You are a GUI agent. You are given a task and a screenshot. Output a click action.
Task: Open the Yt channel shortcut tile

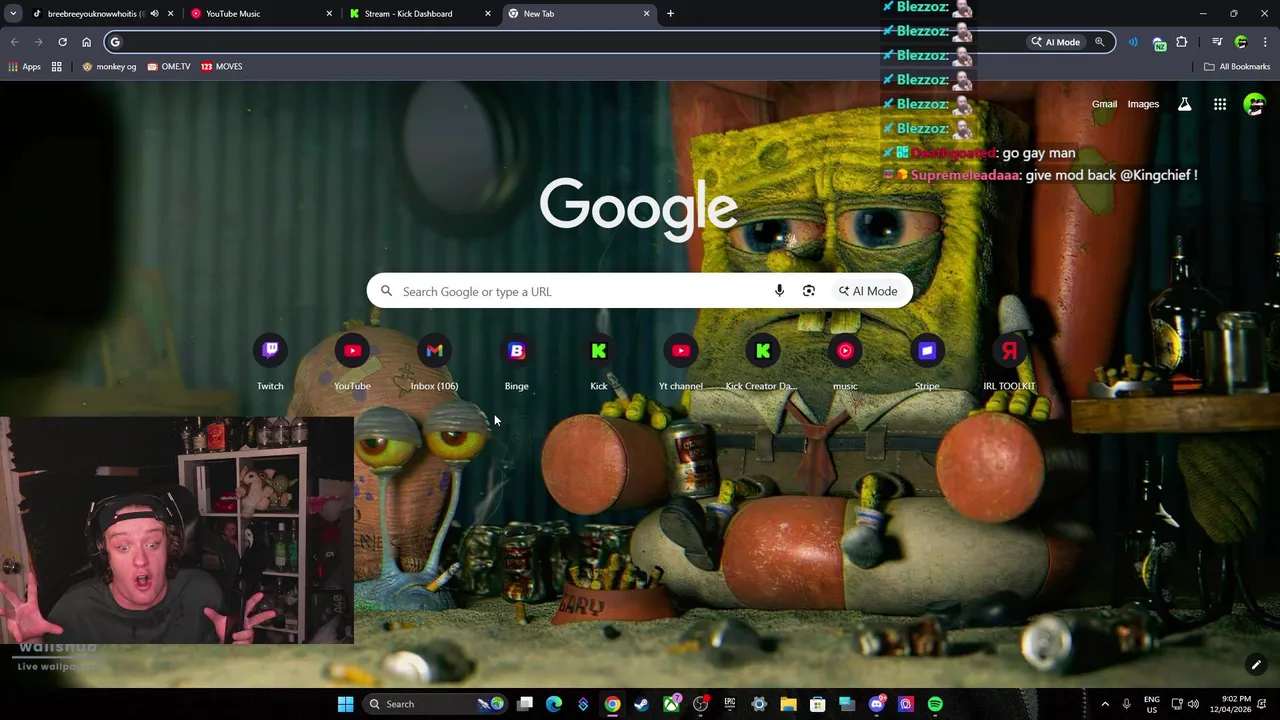(x=681, y=363)
